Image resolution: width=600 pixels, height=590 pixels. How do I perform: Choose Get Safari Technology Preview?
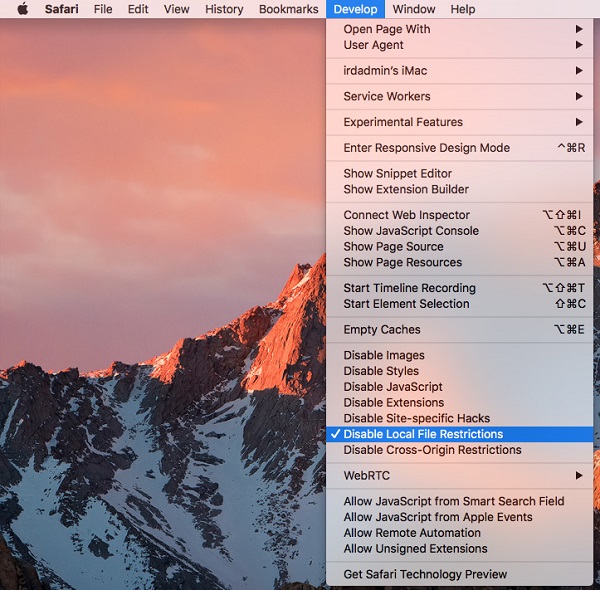click(x=460, y=574)
